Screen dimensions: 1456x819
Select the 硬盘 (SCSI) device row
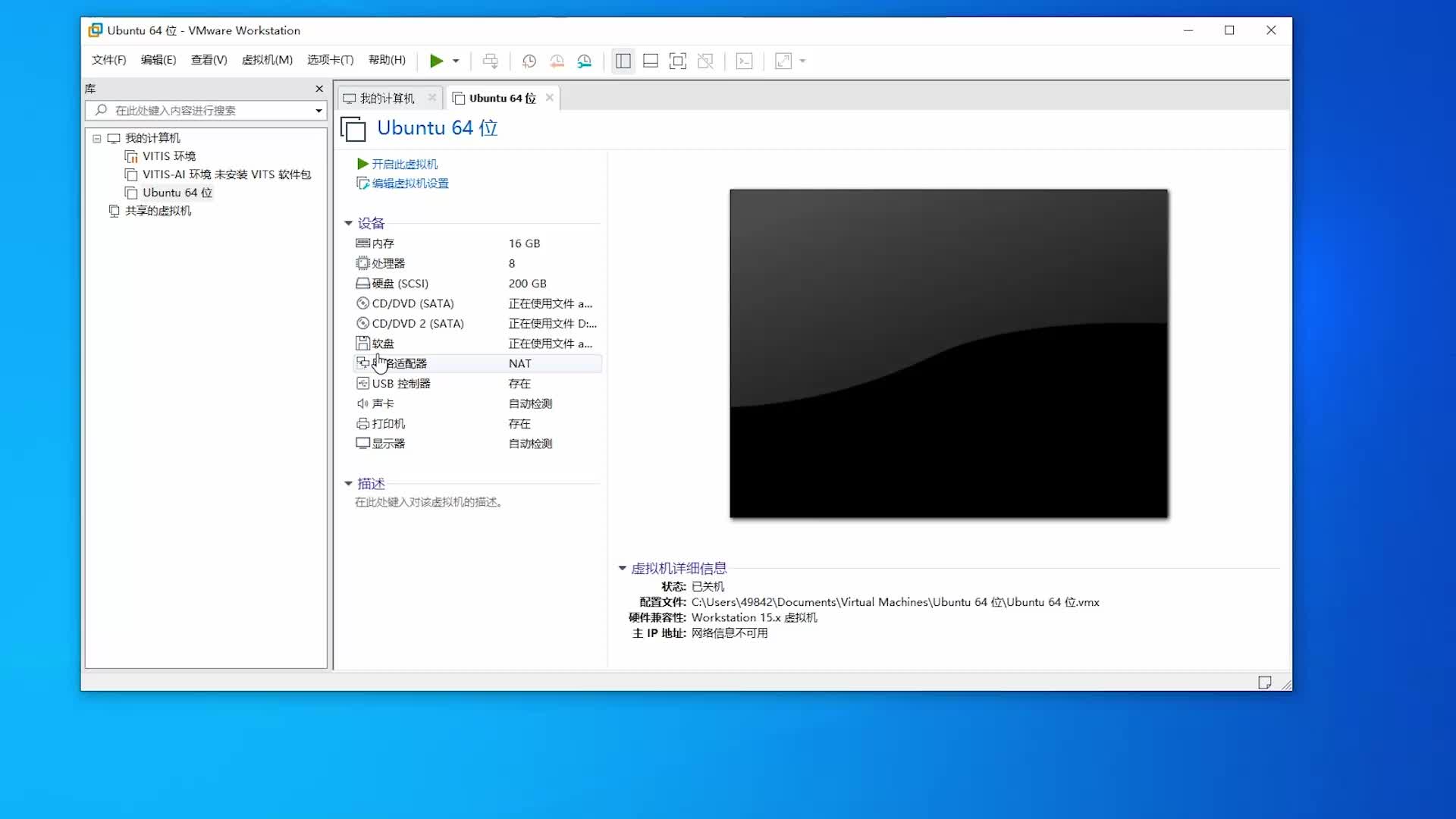click(478, 284)
